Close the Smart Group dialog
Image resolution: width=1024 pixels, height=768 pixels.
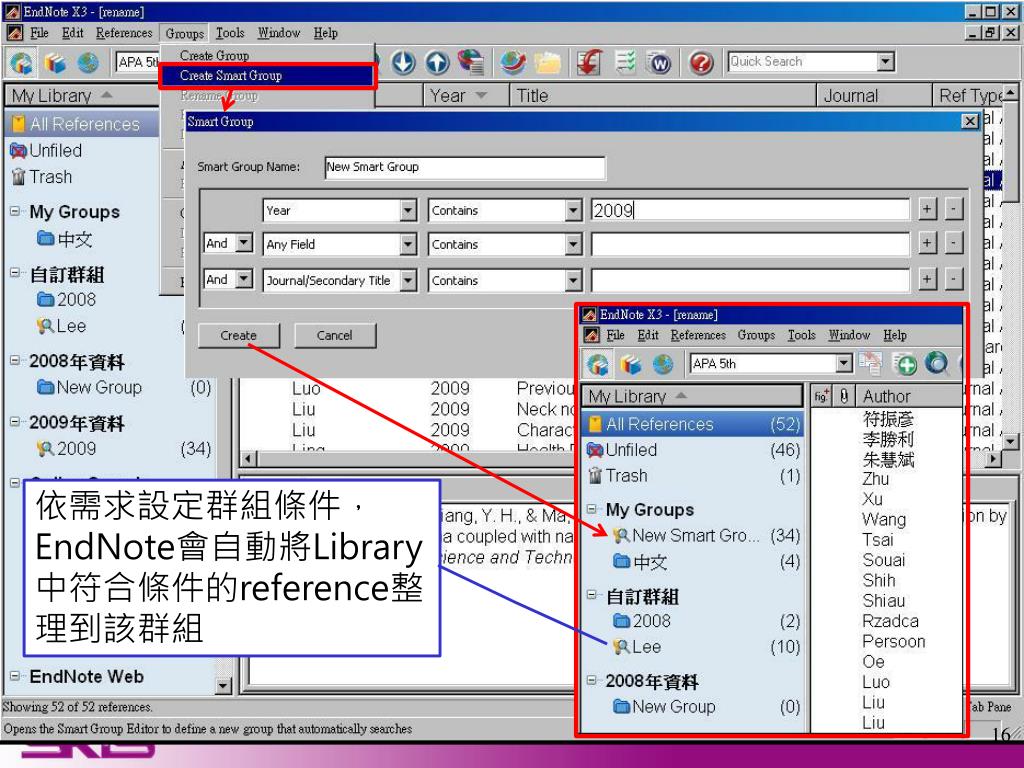(x=970, y=121)
